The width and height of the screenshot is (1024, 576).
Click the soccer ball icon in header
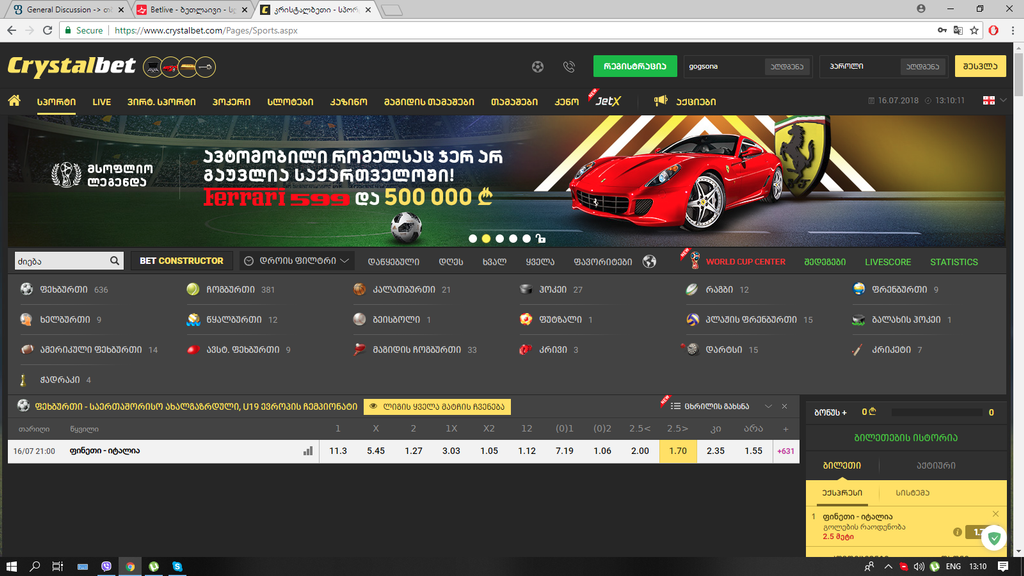(x=537, y=67)
